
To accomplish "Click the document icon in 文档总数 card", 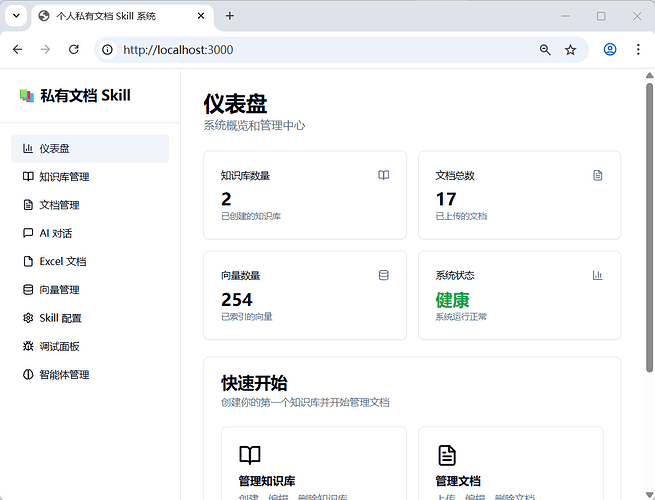I will pos(598,175).
